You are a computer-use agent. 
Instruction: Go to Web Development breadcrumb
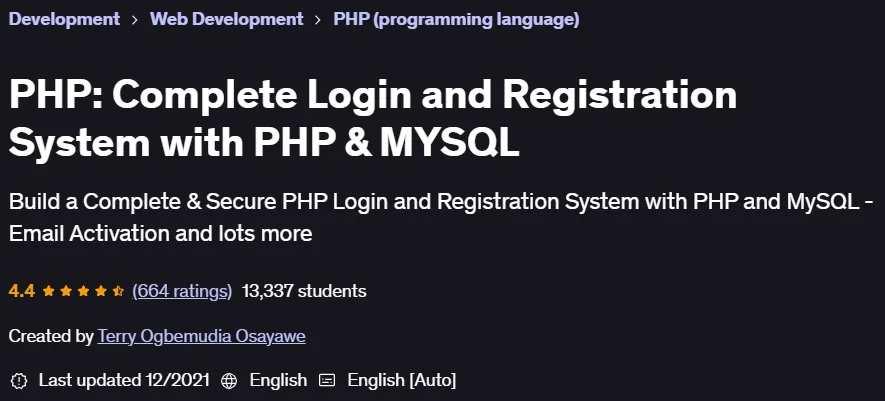226,19
